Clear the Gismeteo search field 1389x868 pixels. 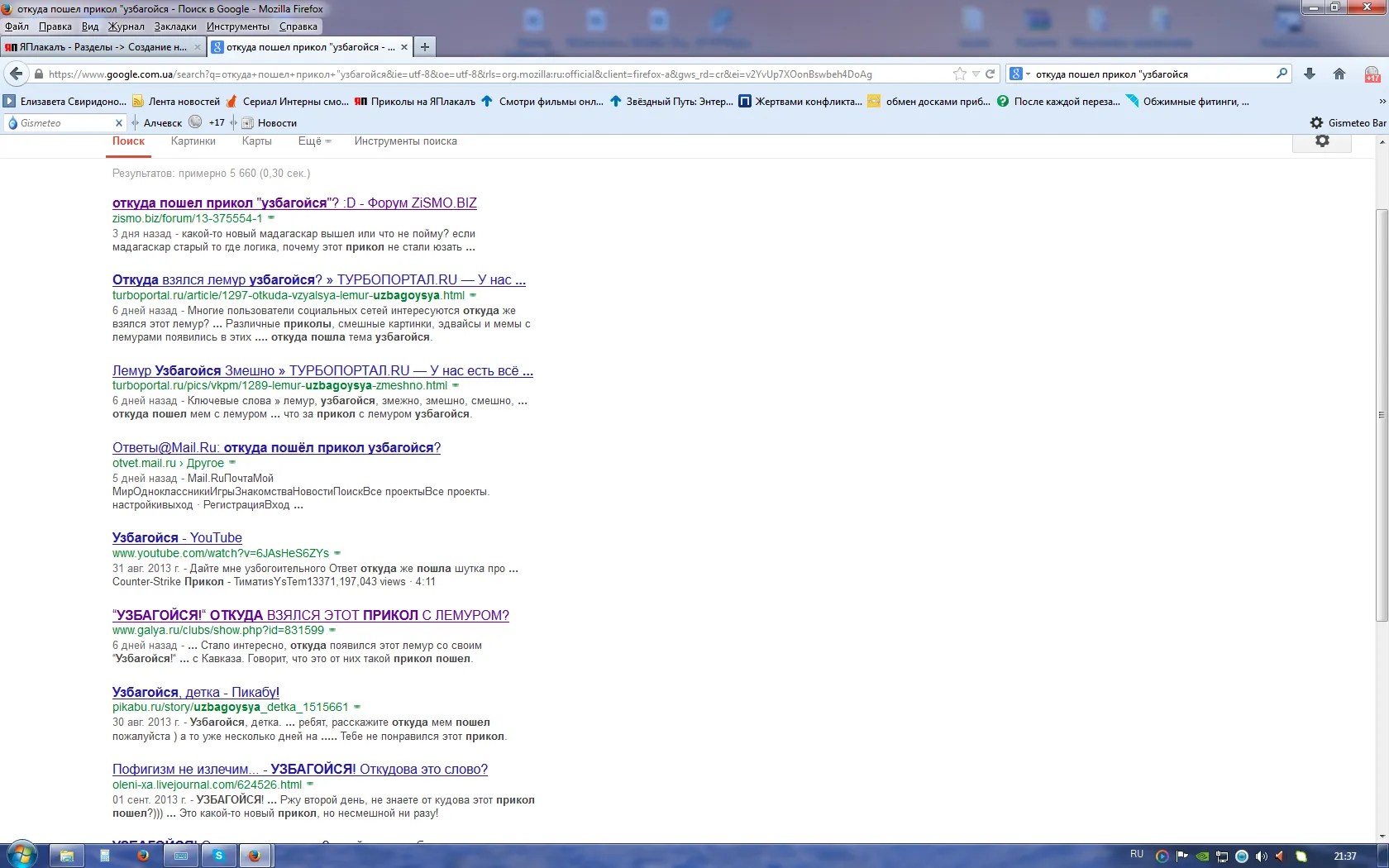118,123
